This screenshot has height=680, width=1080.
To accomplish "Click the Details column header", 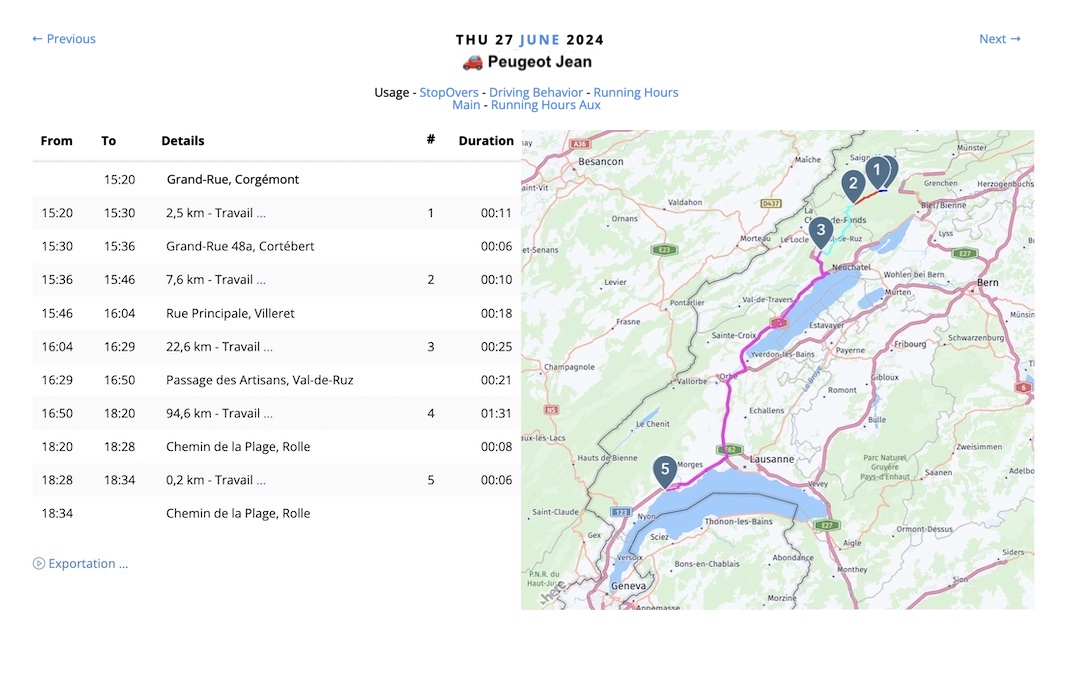I will coord(183,141).
